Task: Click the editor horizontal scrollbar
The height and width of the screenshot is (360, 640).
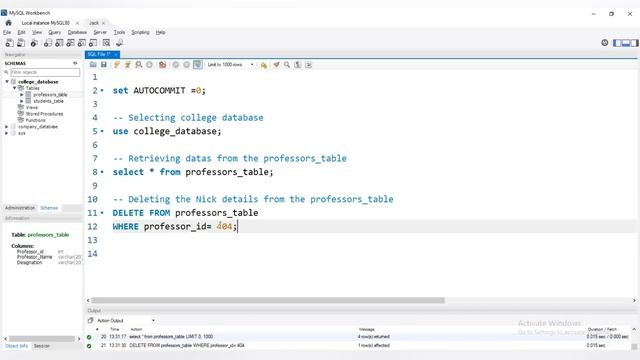Action: (268, 300)
